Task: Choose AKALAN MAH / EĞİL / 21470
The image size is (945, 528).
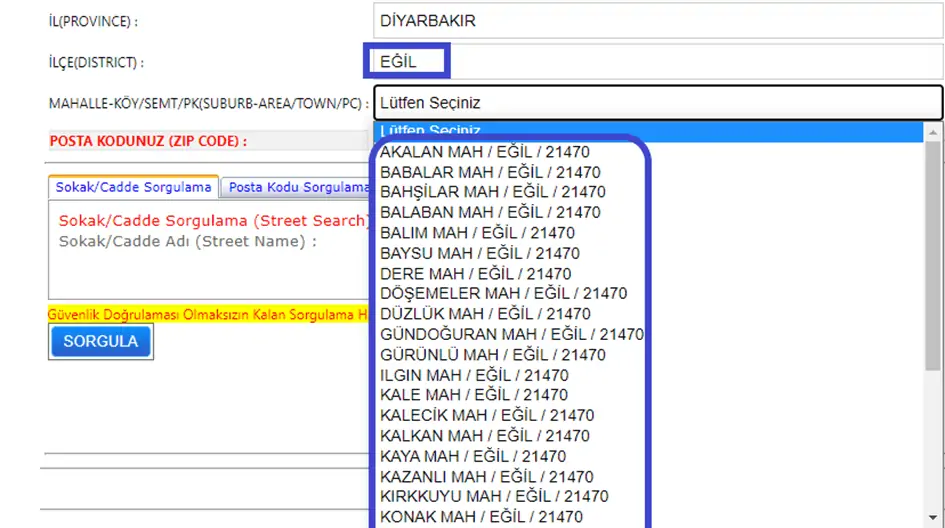Action: pos(484,152)
